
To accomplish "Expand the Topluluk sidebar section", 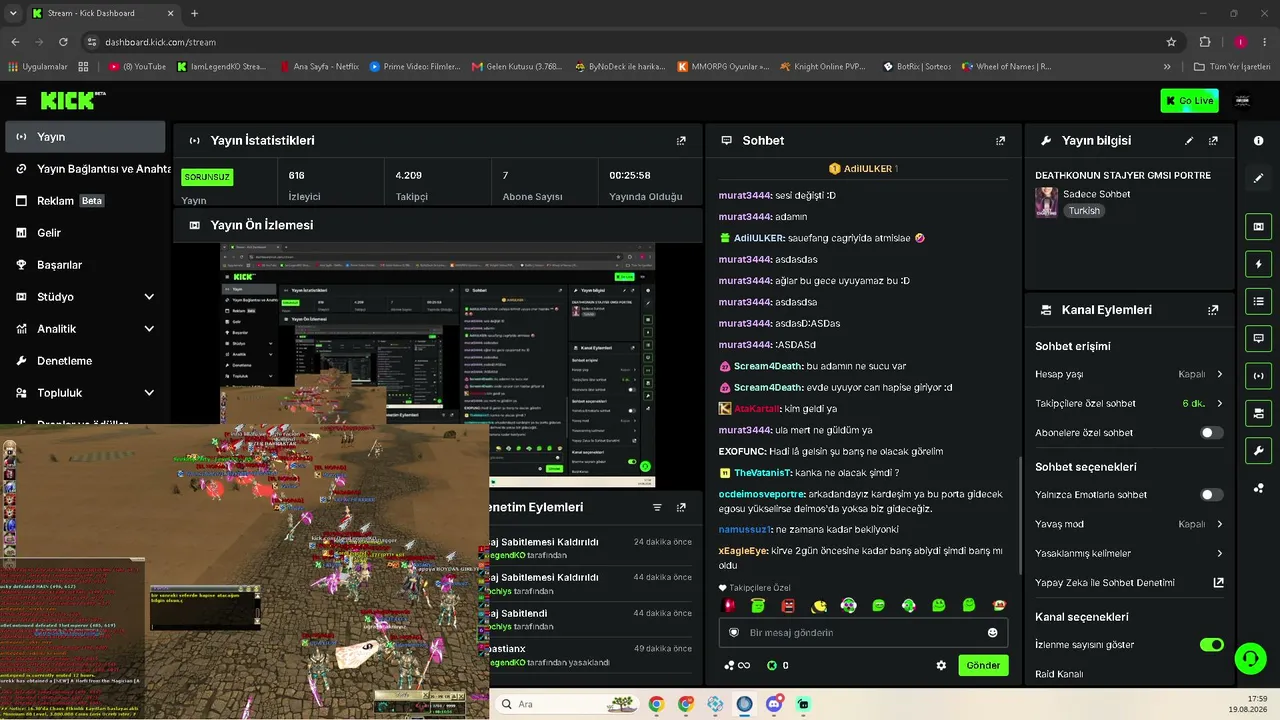I will (x=149, y=393).
